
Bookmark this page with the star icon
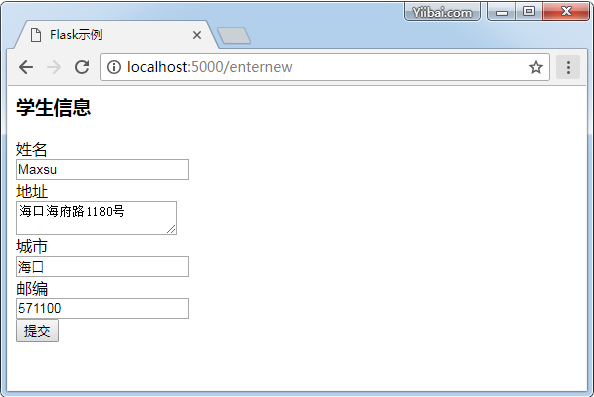pos(536,67)
